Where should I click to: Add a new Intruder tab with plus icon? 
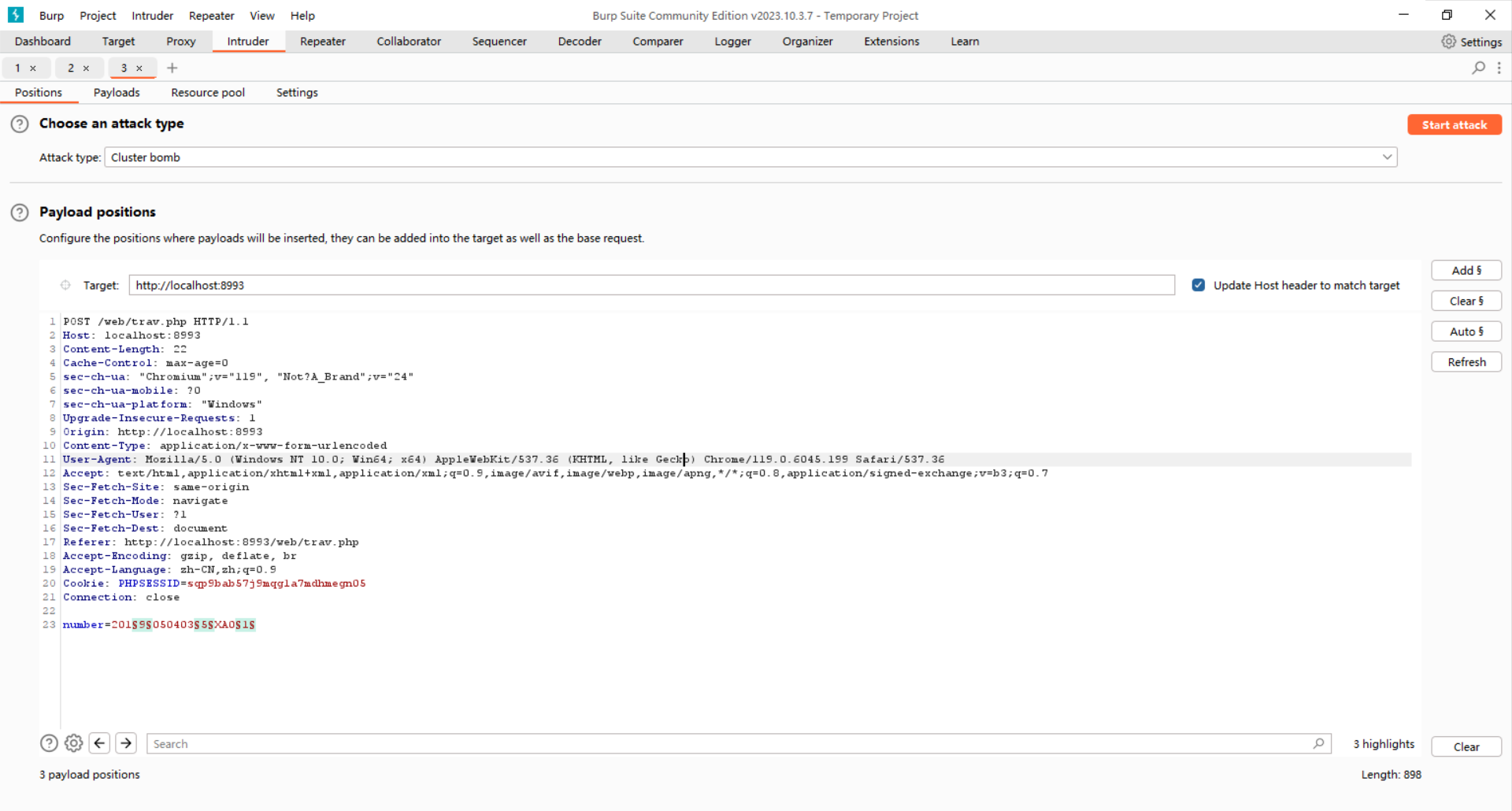[x=172, y=68]
